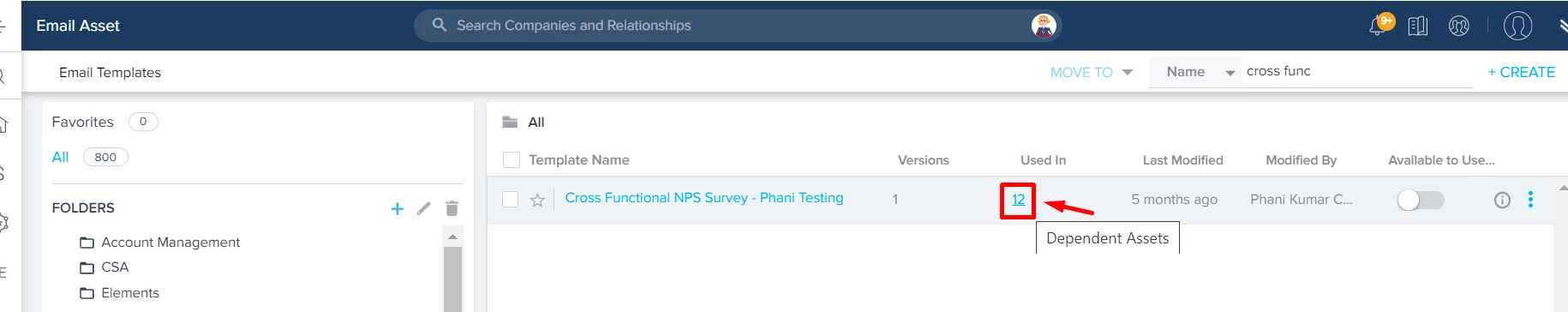Expand the MOVE TO dropdown
Viewport: 1568px width, 312px height.
tap(1092, 72)
